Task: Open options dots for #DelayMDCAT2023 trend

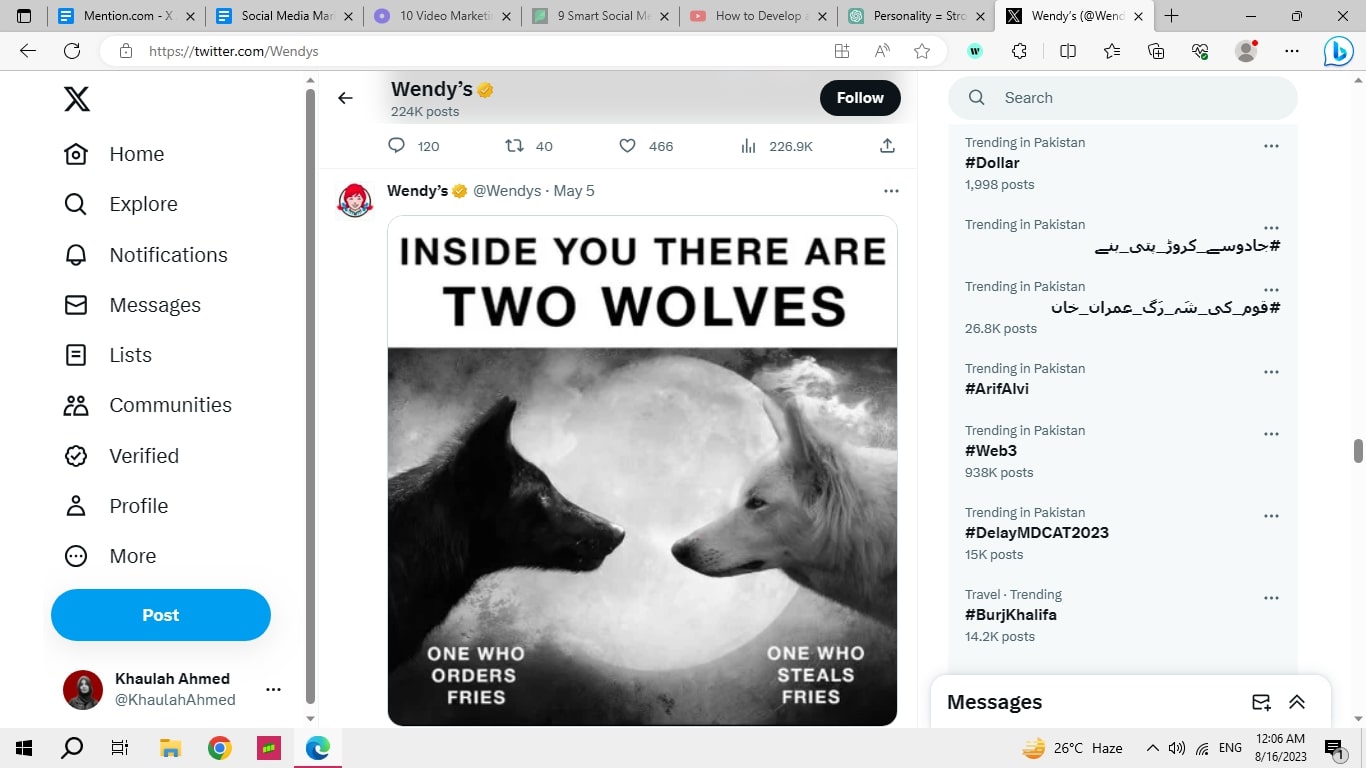Action: point(1271,516)
